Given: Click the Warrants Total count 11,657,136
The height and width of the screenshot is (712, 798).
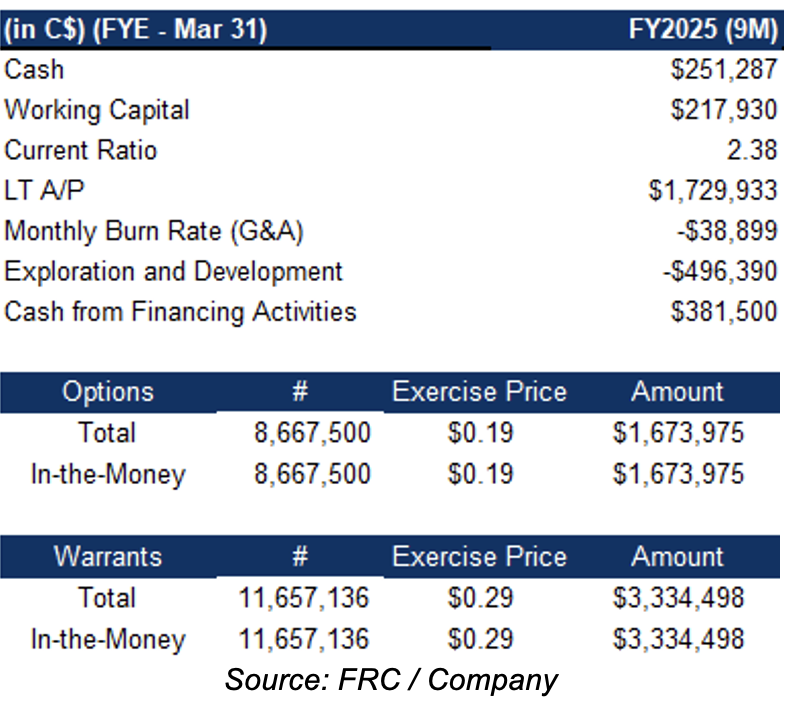Looking at the screenshot, I should [x=304, y=597].
